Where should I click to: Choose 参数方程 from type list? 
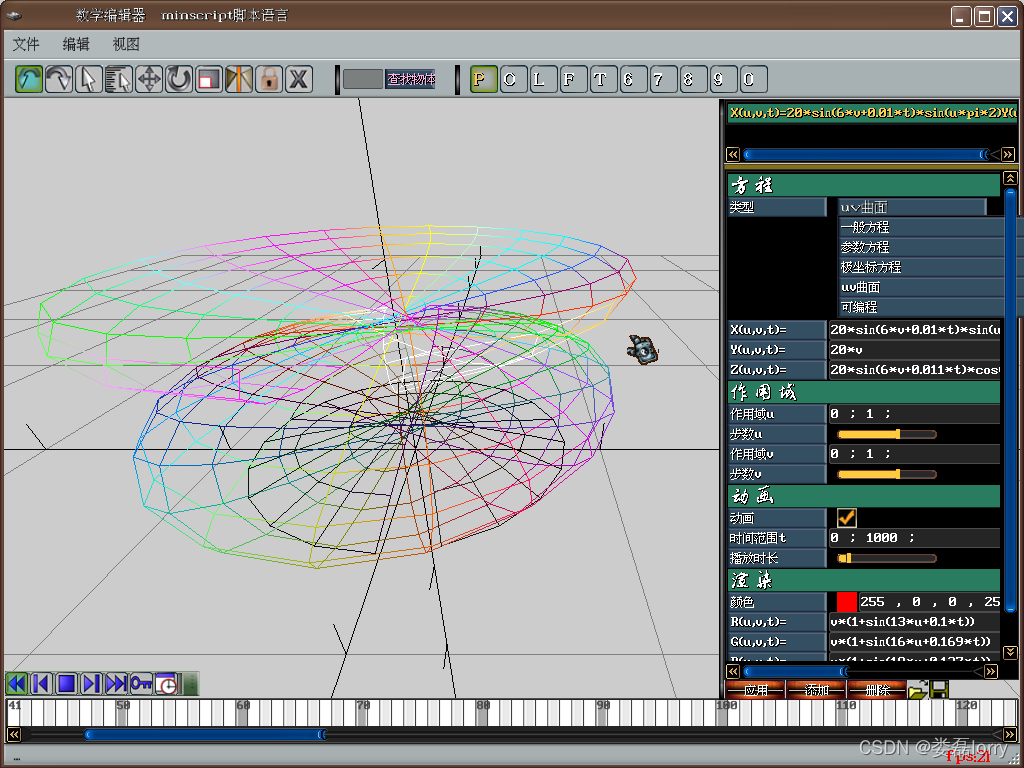click(921, 247)
